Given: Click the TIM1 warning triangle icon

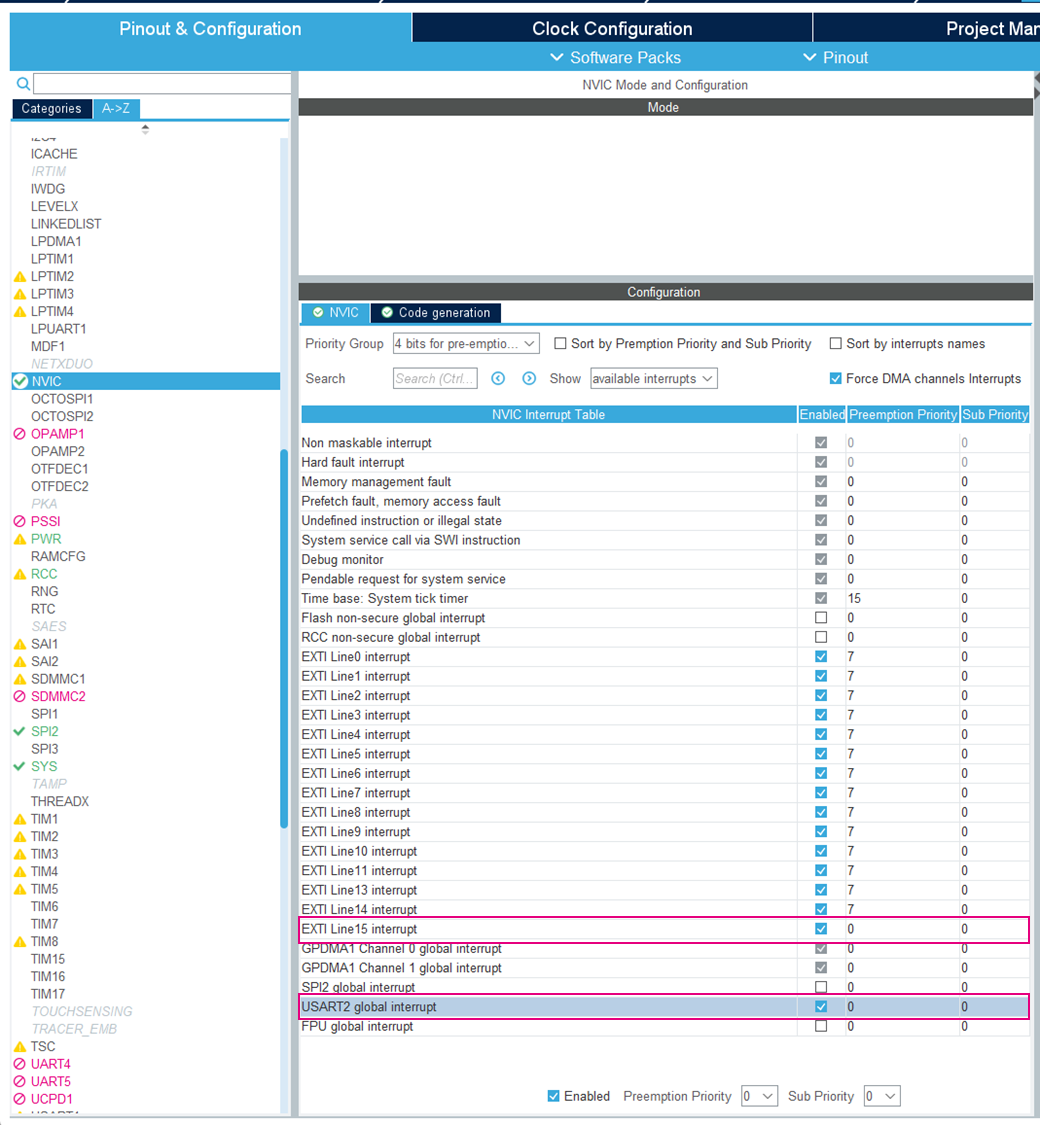Looking at the screenshot, I should pyautogui.click(x=20, y=819).
